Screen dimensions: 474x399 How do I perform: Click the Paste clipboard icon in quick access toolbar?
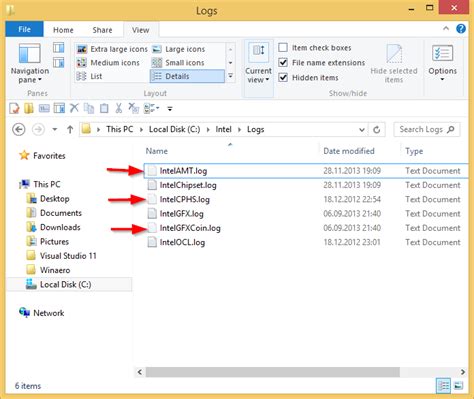(x=104, y=108)
